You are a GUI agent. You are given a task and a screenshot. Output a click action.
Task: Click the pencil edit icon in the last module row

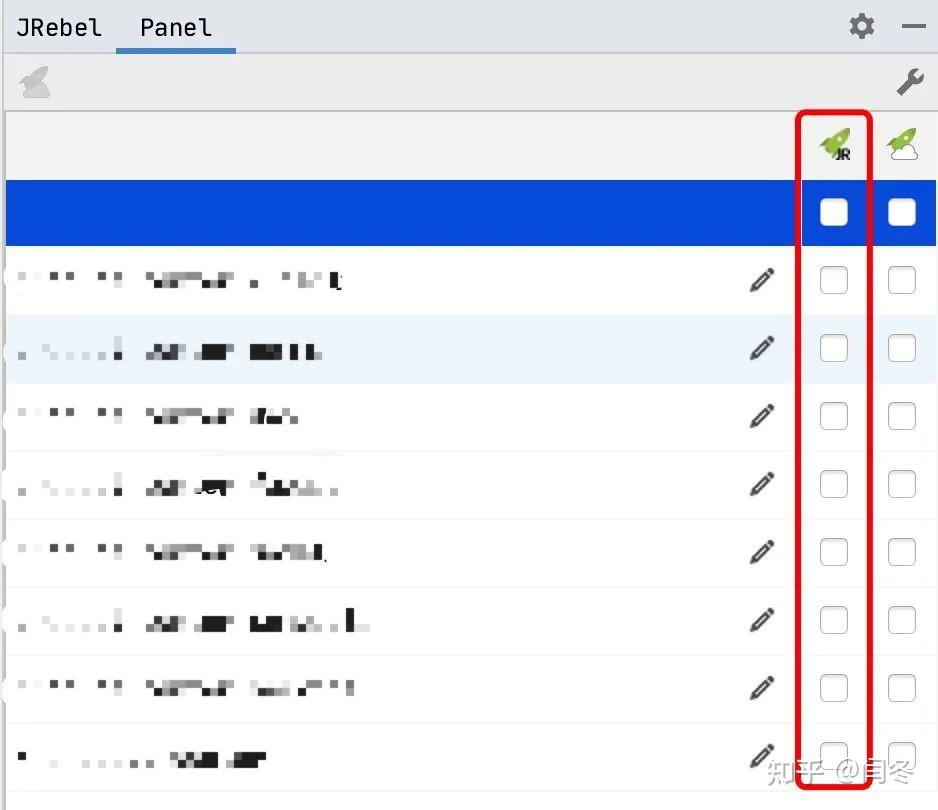[x=762, y=756]
